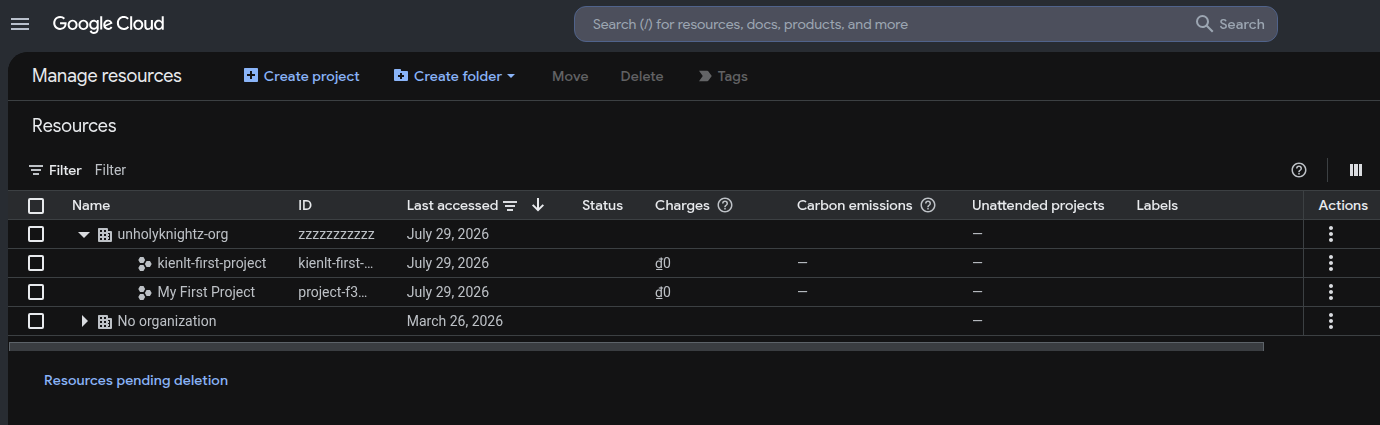Toggle the select-all header checkbox

[x=36, y=205]
